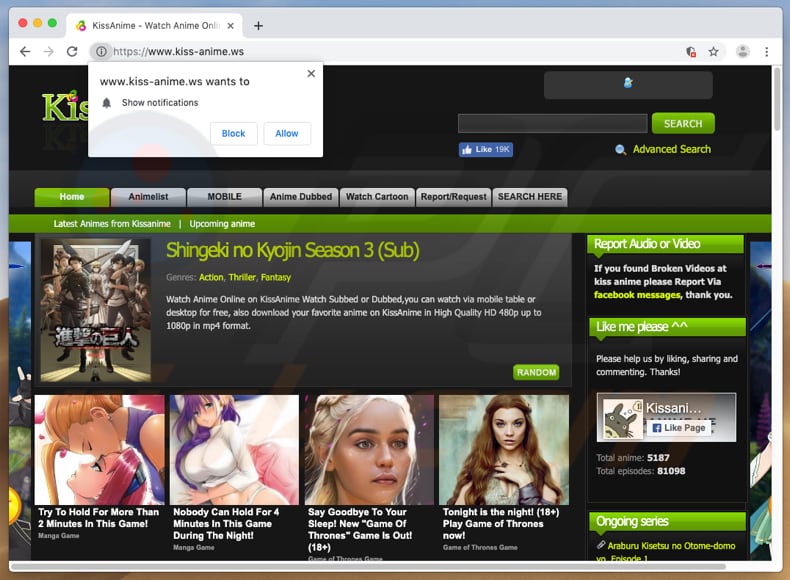Click the RANDOM button
Viewport: 790px width, 580px height.
click(536, 372)
